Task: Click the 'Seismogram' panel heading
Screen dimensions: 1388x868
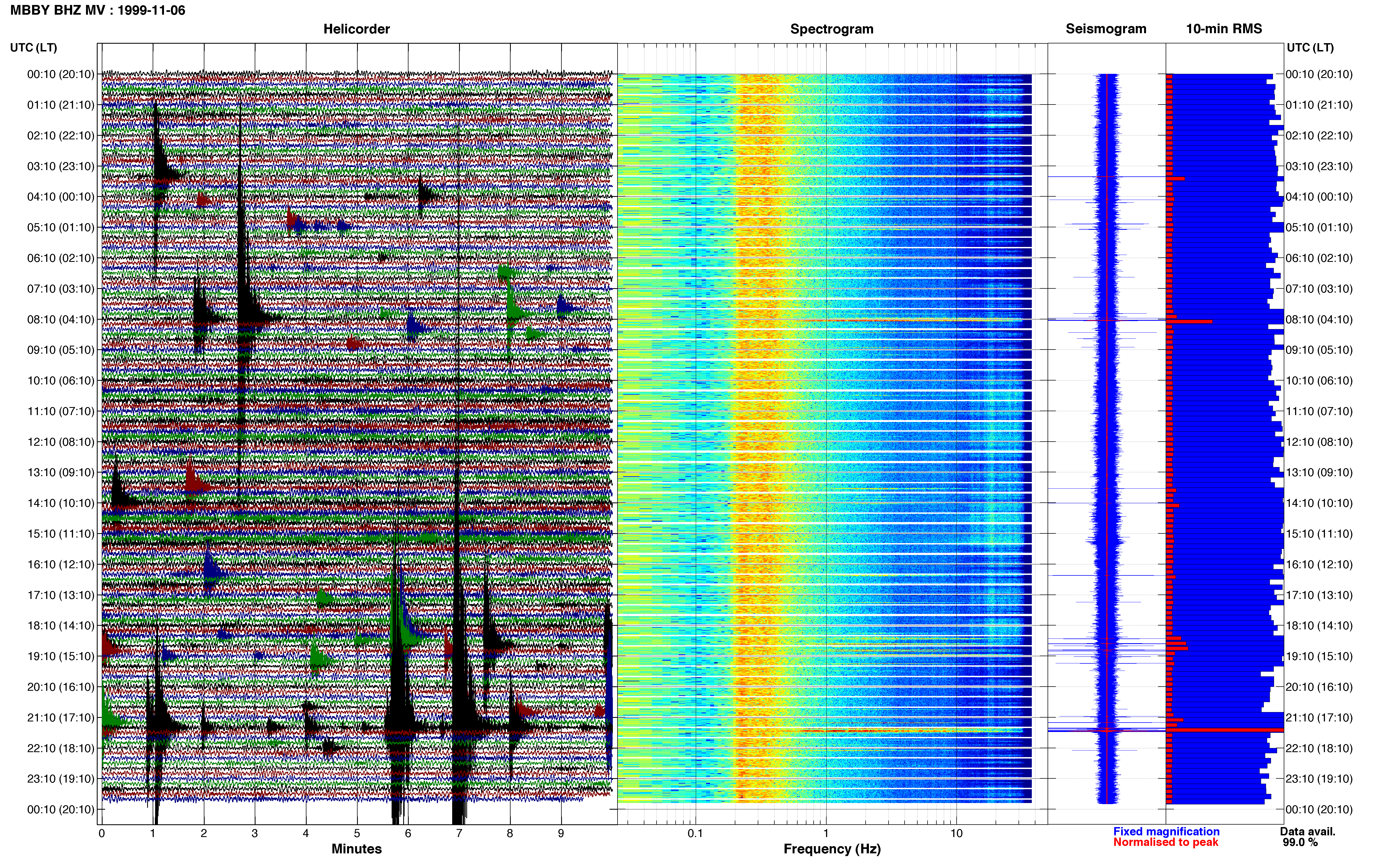Action: (1106, 29)
